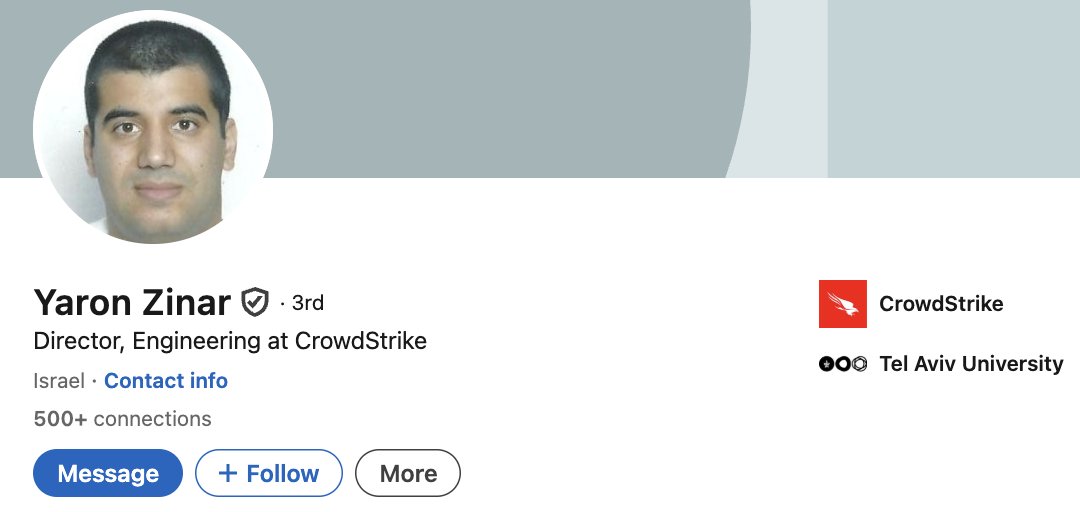Click the red CrowdStrike falcon logo
Viewport: 1080px width, 512px height.
pos(842,304)
